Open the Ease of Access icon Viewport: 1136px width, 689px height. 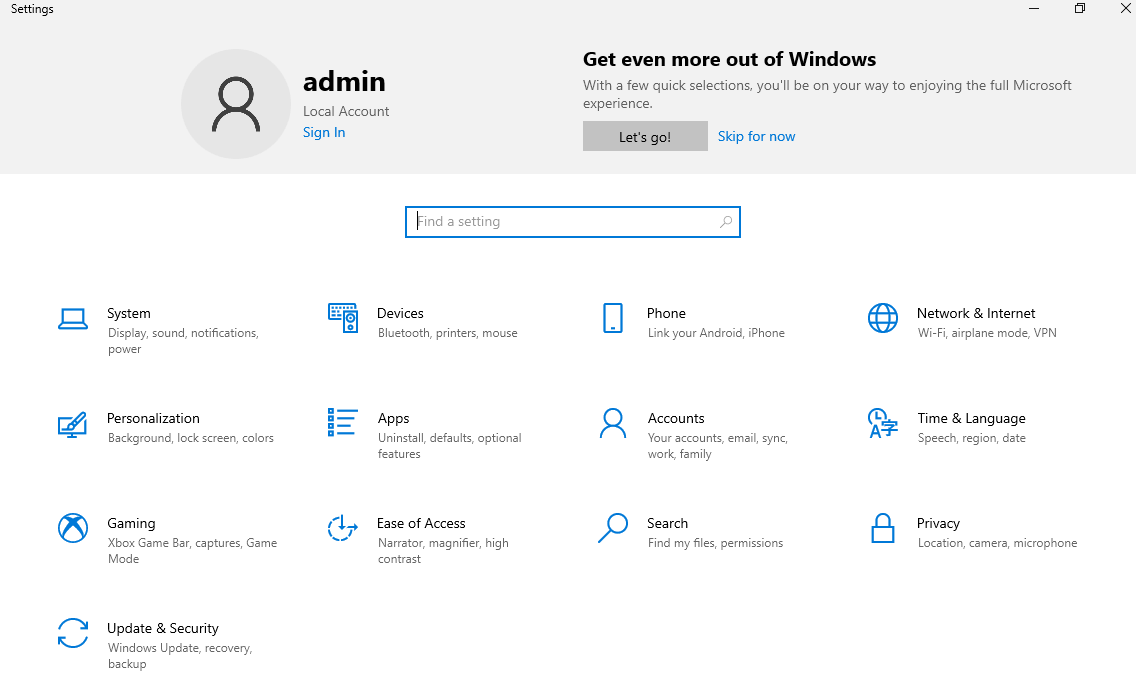point(343,528)
